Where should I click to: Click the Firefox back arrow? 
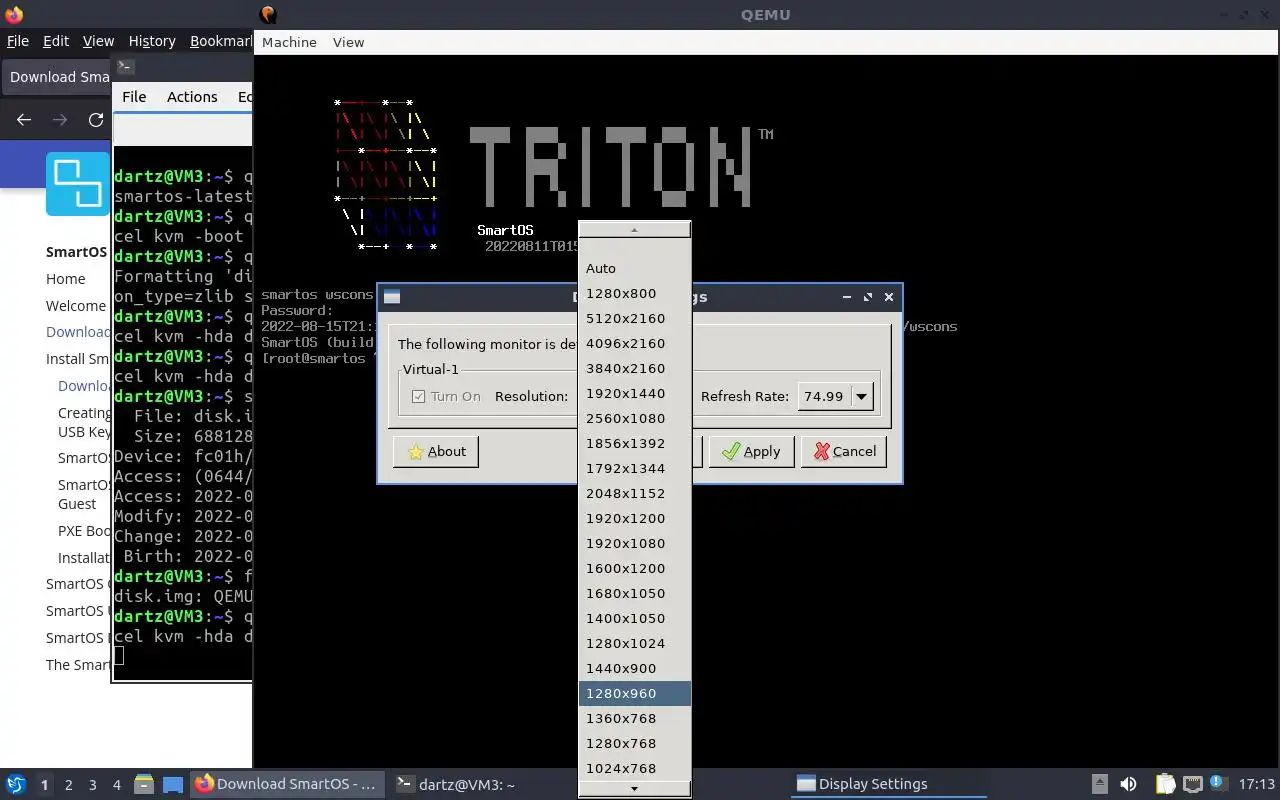(x=24, y=119)
